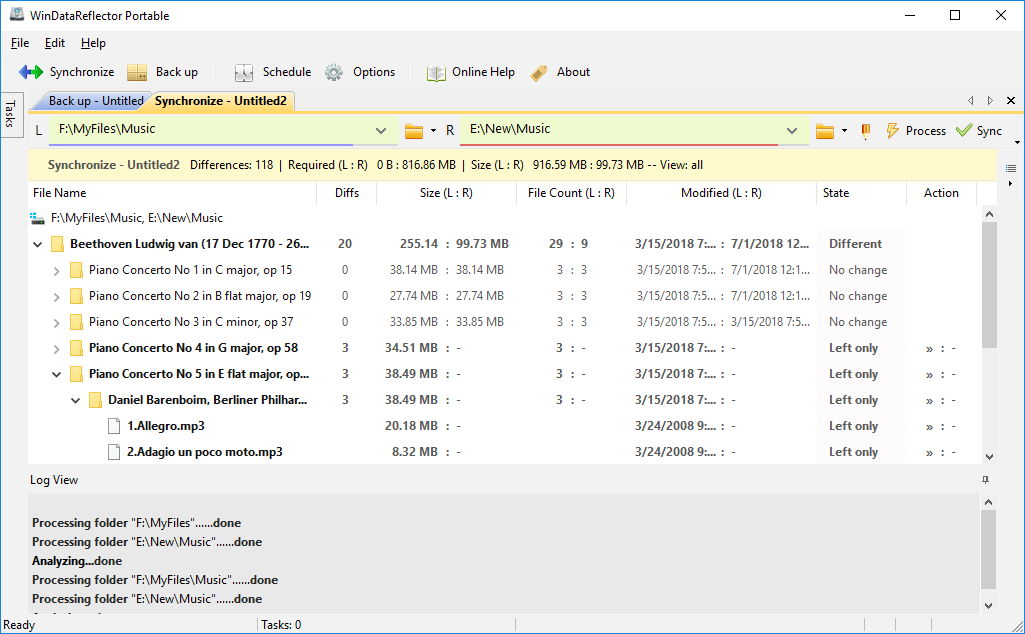Collapse the Beethoven Ludwig van folder
Screen dimensions: 1025x634
38,244
